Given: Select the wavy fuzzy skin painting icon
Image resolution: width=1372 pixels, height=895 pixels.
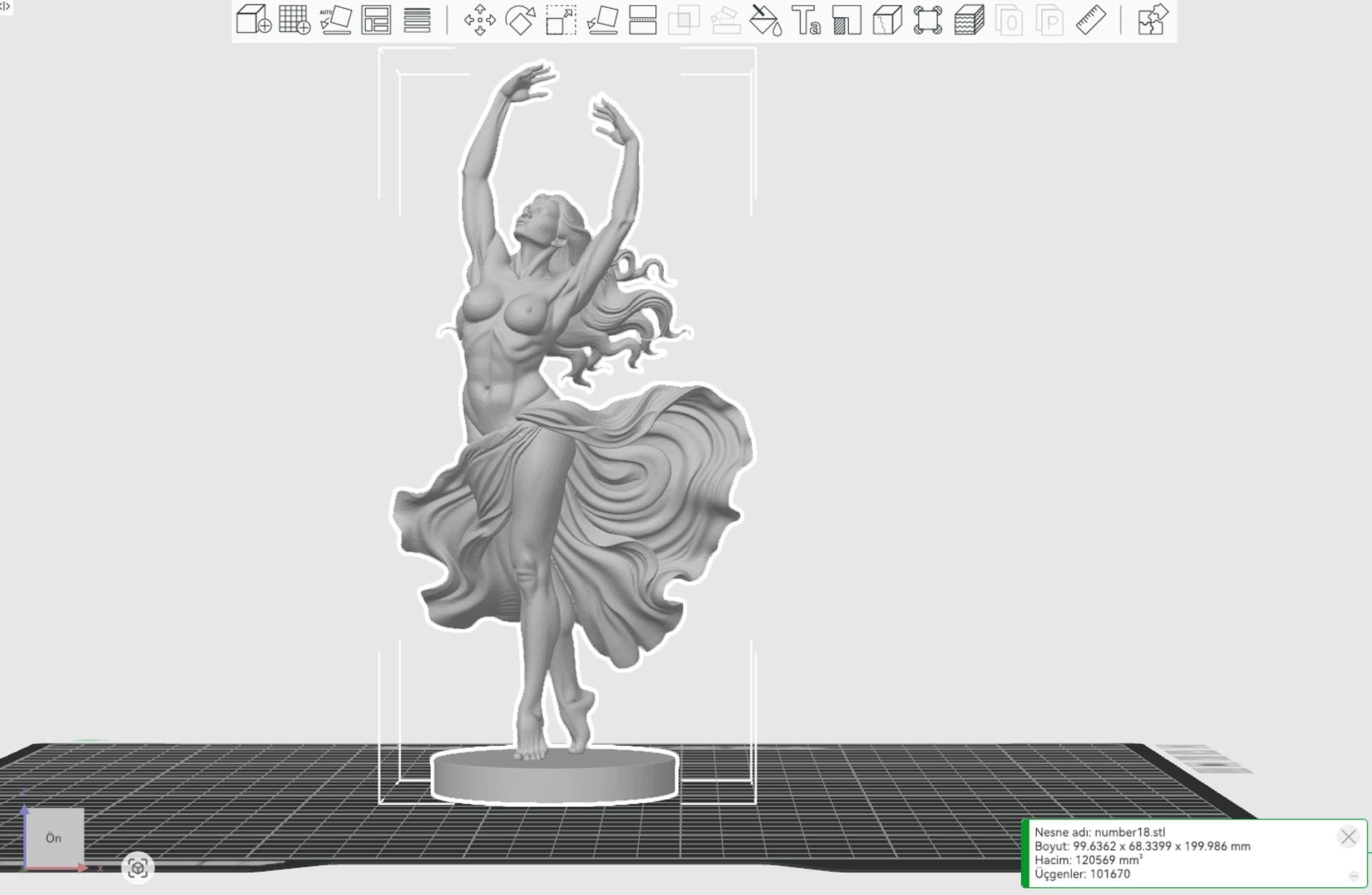Looking at the screenshot, I should coord(969,20).
